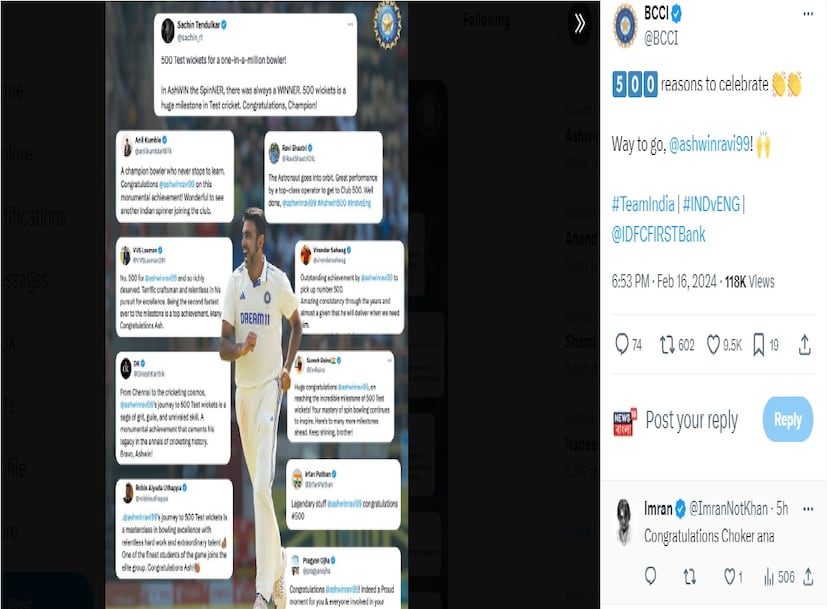
Task: Share the BCCI tweet via share icon
Action: point(804,345)
